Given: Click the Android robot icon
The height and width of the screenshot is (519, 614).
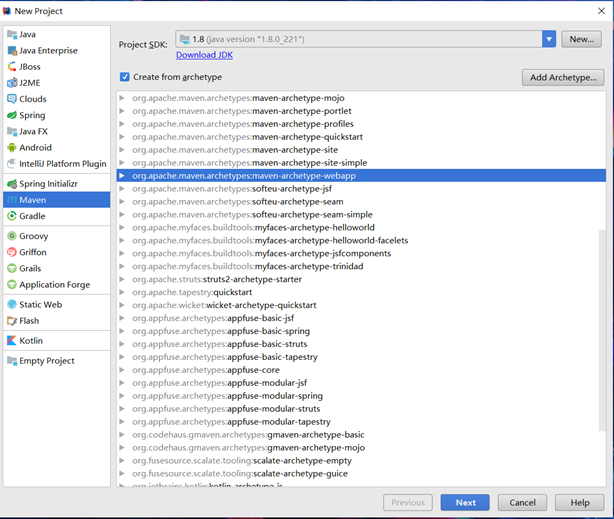Looking at the screenshot, I should pyautogui.click(x=12, y=147).
